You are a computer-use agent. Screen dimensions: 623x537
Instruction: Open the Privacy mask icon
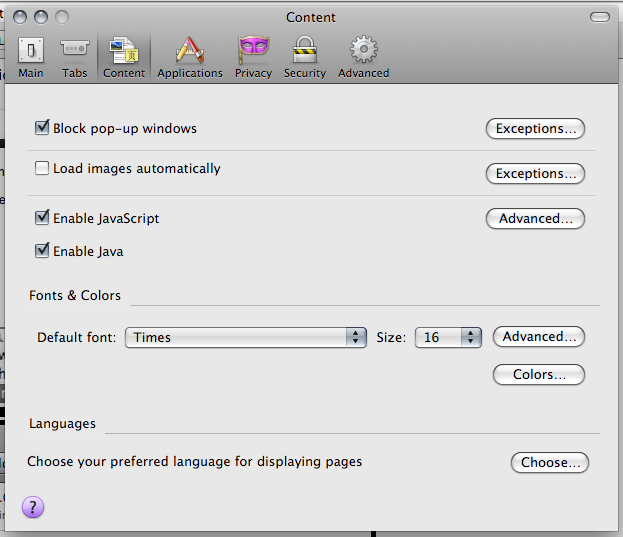(253, 50)
